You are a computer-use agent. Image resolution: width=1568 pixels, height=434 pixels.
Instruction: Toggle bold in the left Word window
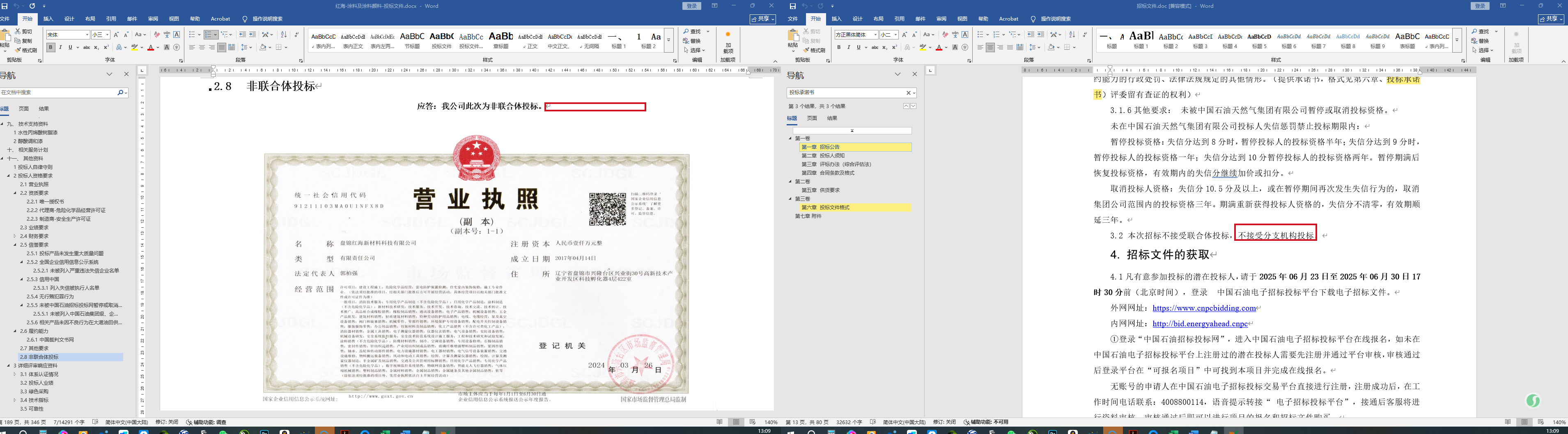pyautogui.click(x=51, y=48)
